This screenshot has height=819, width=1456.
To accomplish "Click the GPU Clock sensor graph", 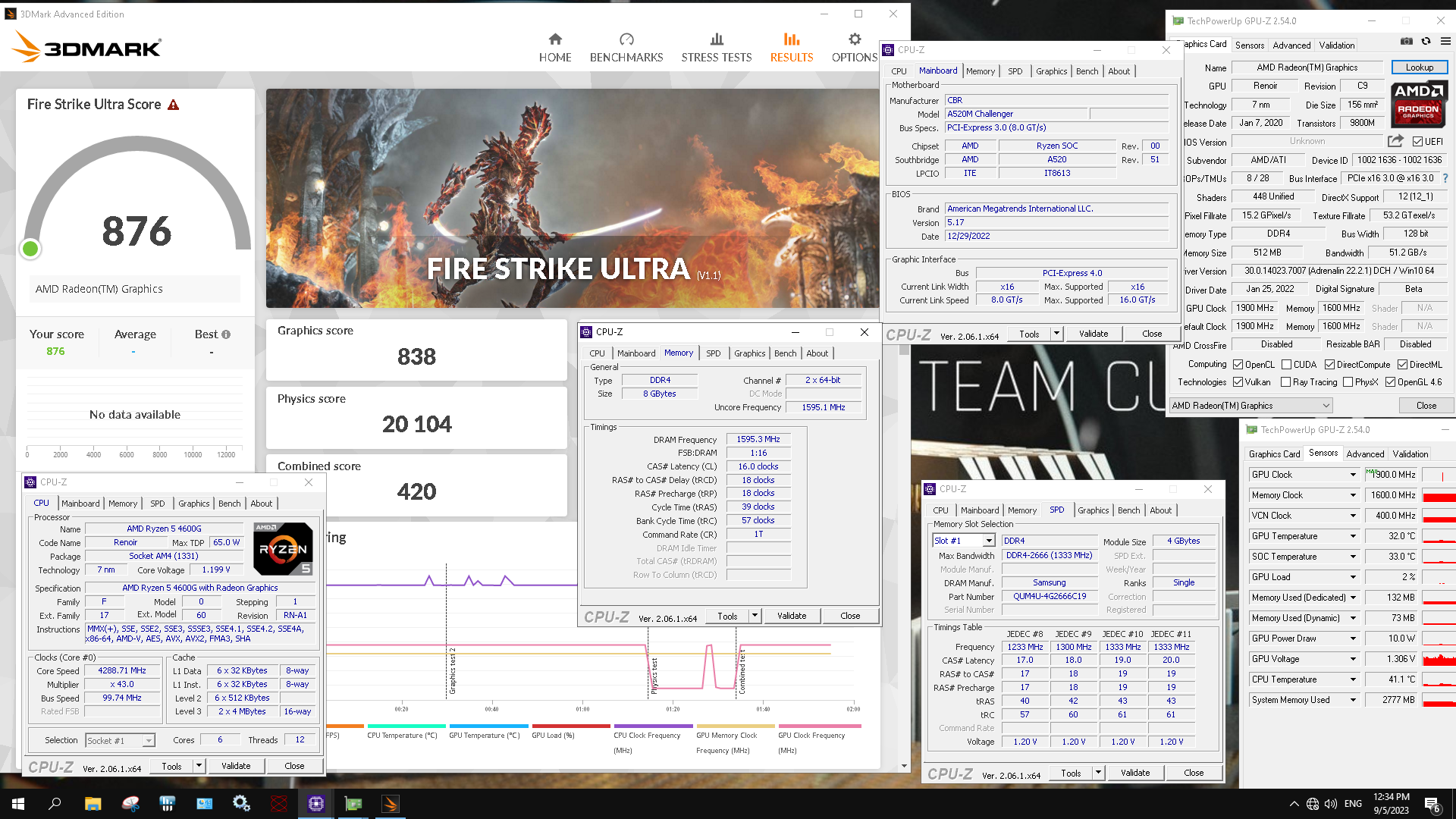I will point(1439,475).
